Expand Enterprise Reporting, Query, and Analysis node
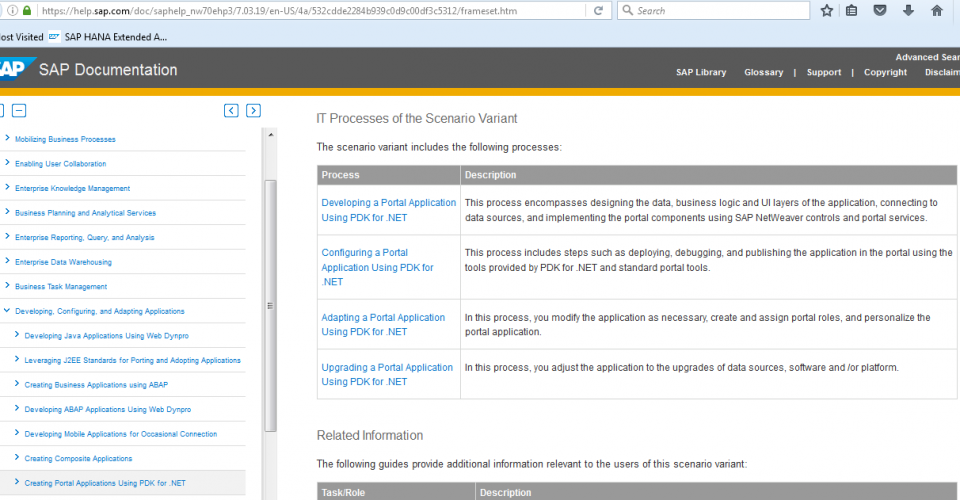This screenshot has height=500, width=960. click(7, 236)
